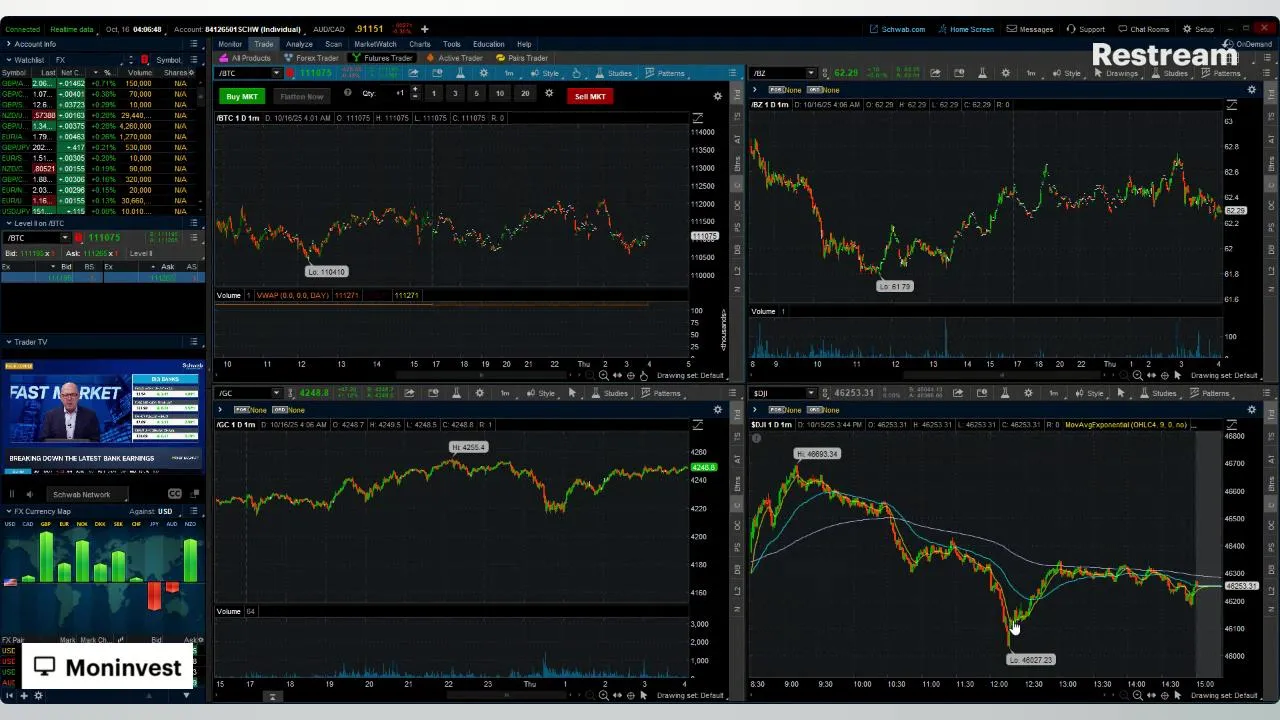Viewport: 1280px width, 720px height.
Task: Open the /BTC symbol dropdown arrow
Action: (x=276, y=73)
